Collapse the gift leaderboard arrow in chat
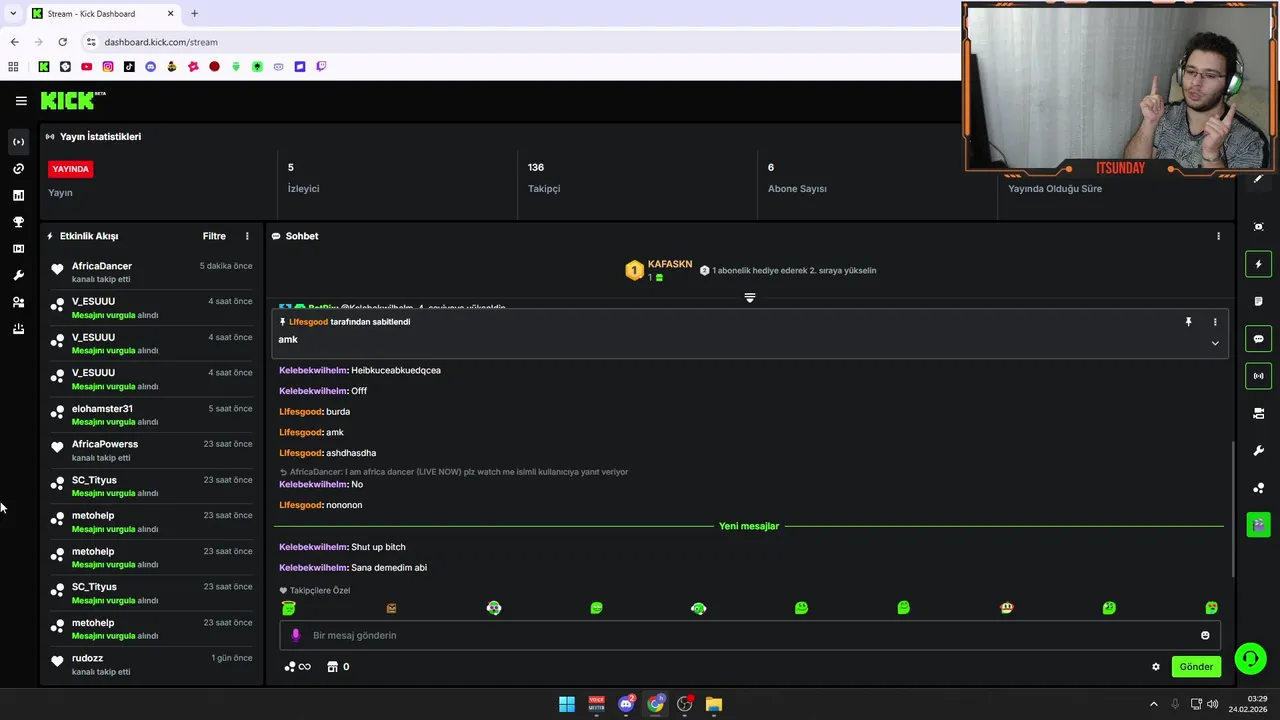 click(x=749, y=298)
